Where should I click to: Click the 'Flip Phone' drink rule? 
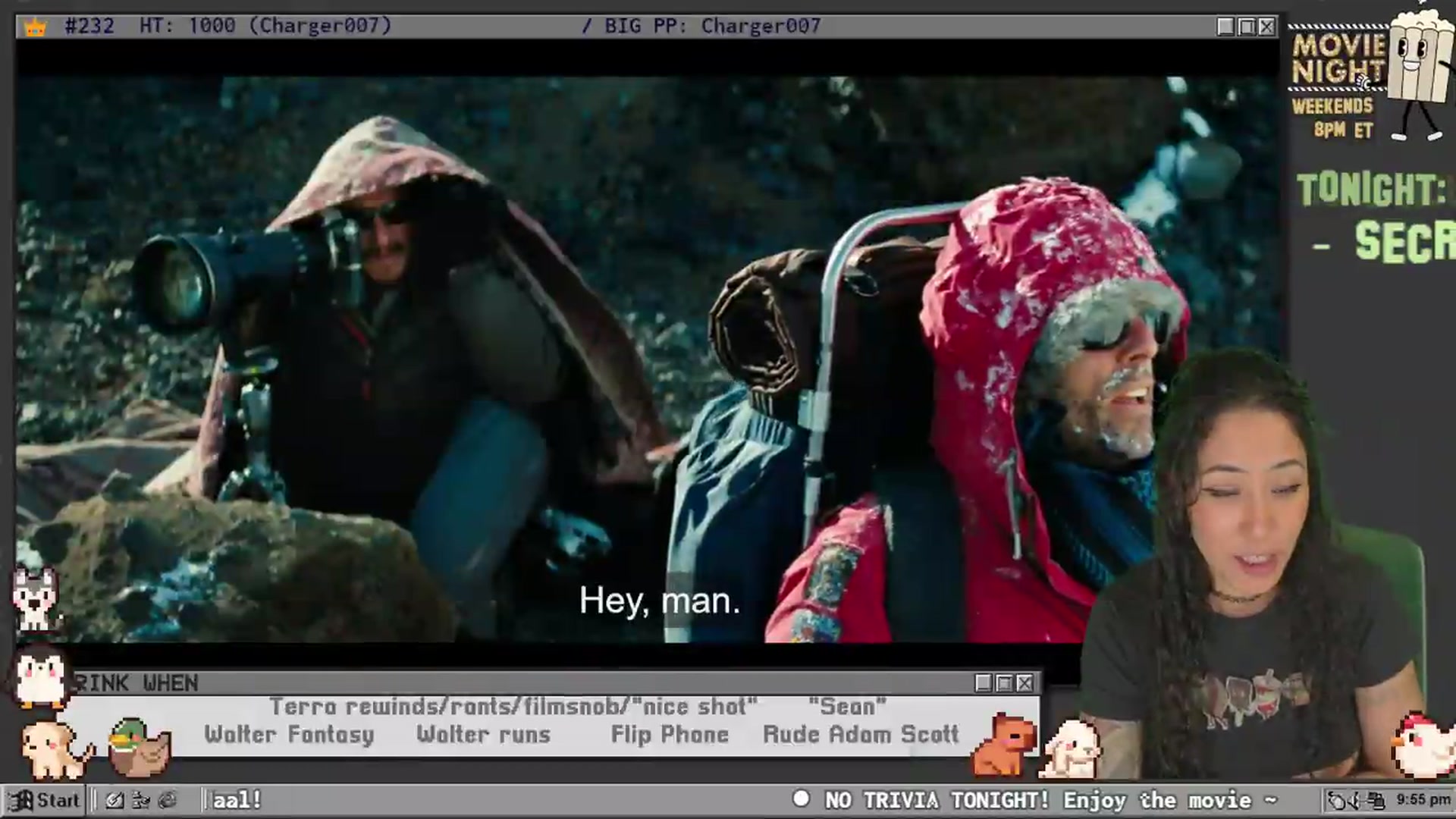click(x=670, y=735)
